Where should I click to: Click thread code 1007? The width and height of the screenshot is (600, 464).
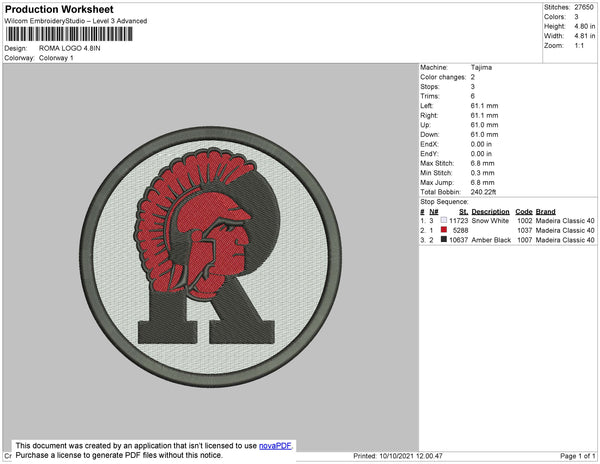pos(525,240)
